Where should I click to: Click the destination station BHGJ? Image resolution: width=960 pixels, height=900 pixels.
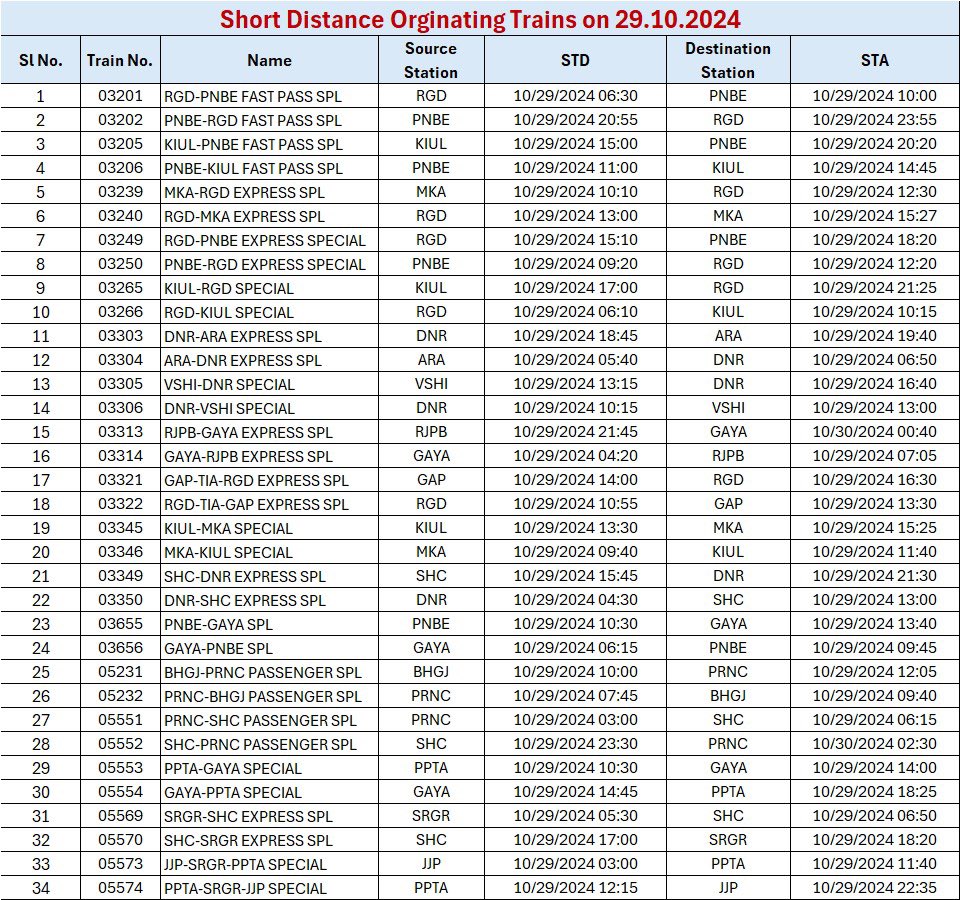(728, 696)
